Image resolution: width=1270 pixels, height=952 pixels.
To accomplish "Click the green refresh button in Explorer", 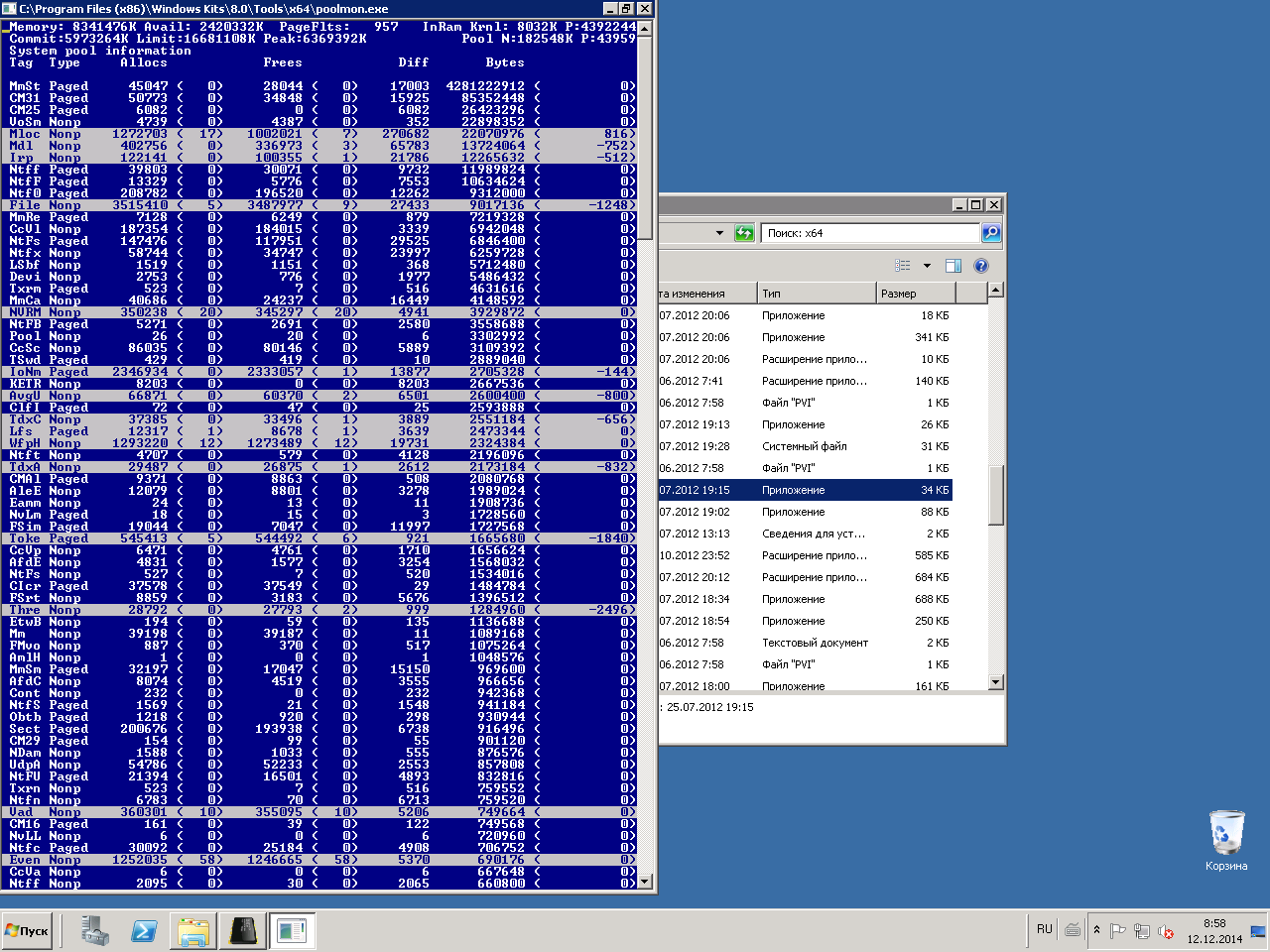I will tap(744, 233).
